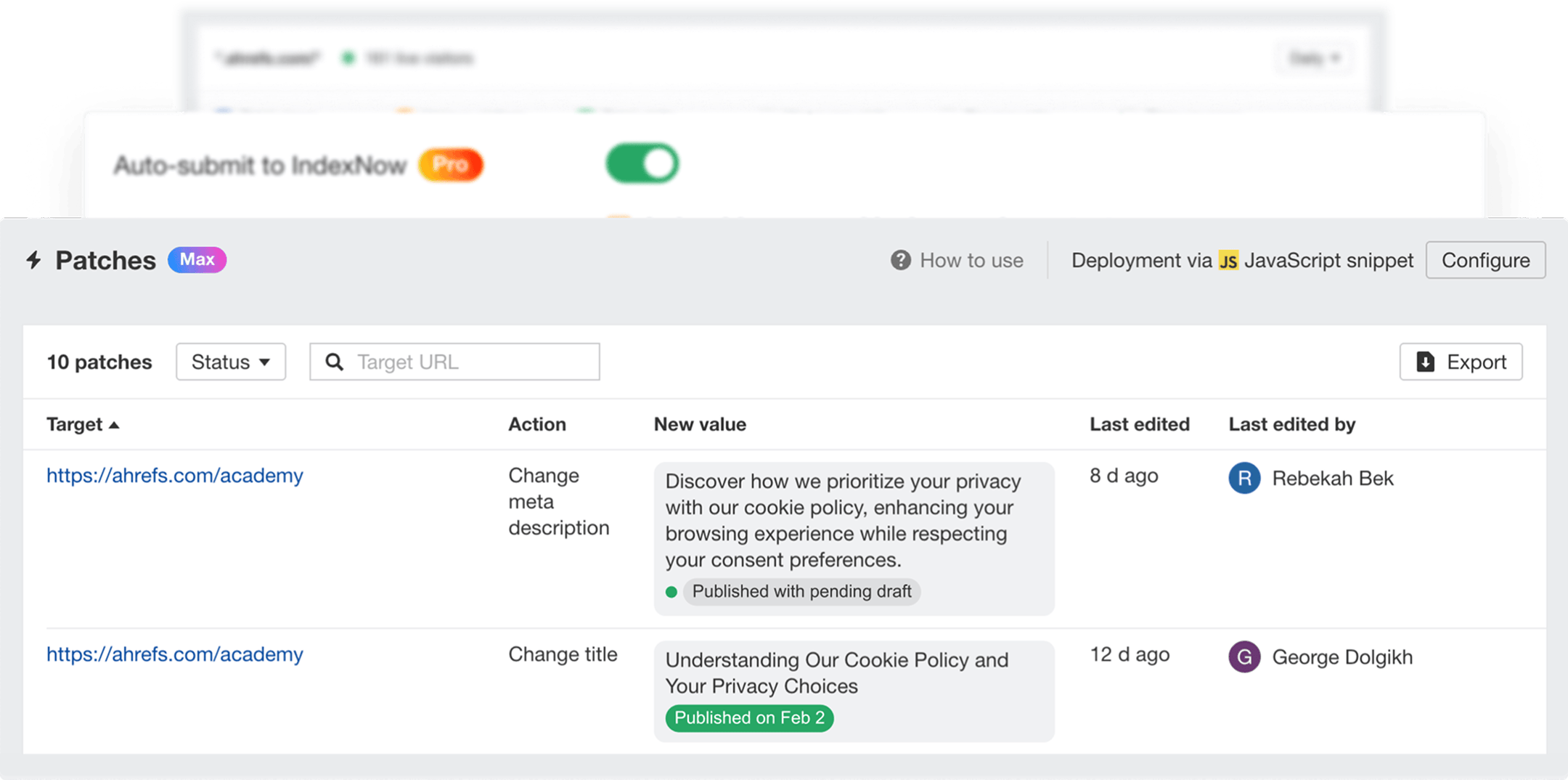1568x780 pixels.
Task: Select the Last edited column header
Action: 1138,424
